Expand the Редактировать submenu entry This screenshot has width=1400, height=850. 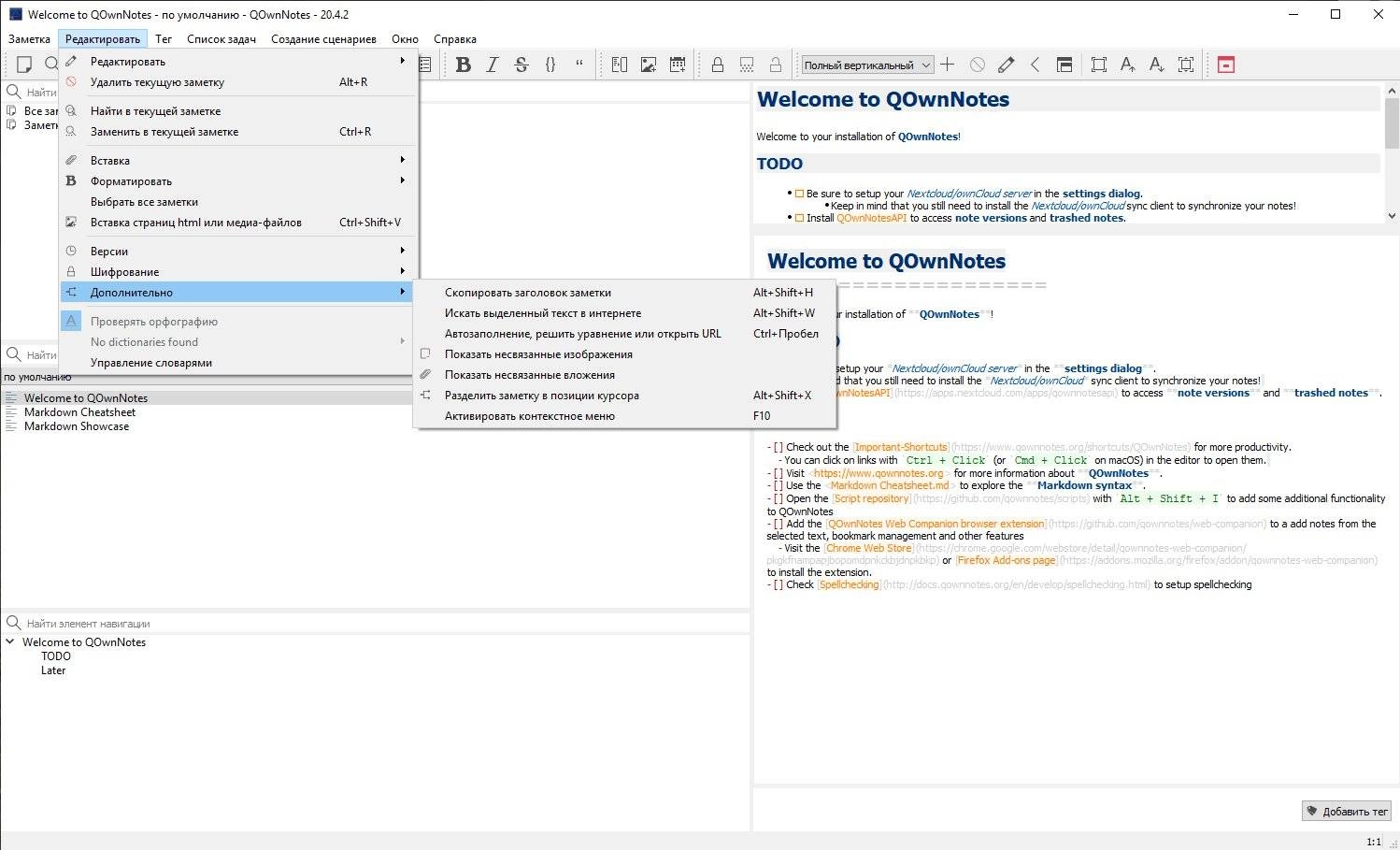click(237, 62)
